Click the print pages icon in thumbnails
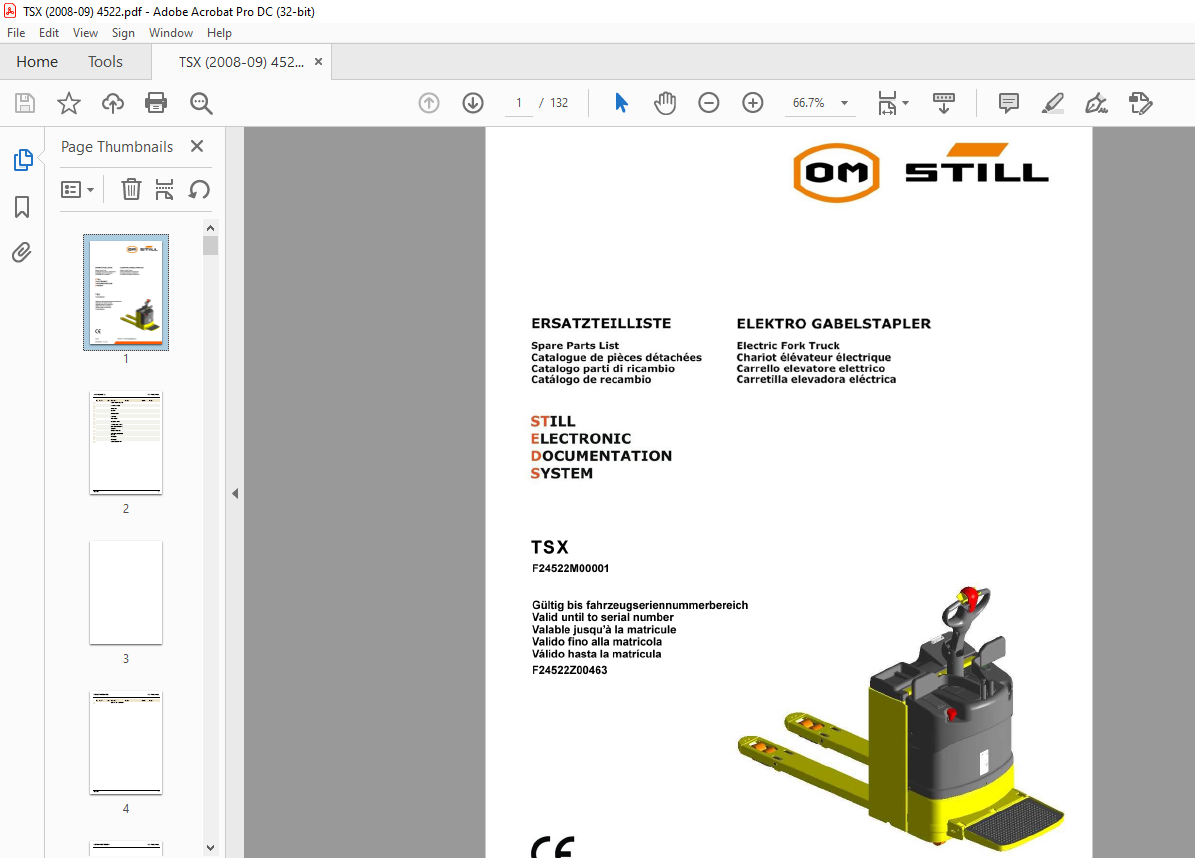Image resolution: width=1195 pixels, height=858 pixels. (x=164, y=189)
